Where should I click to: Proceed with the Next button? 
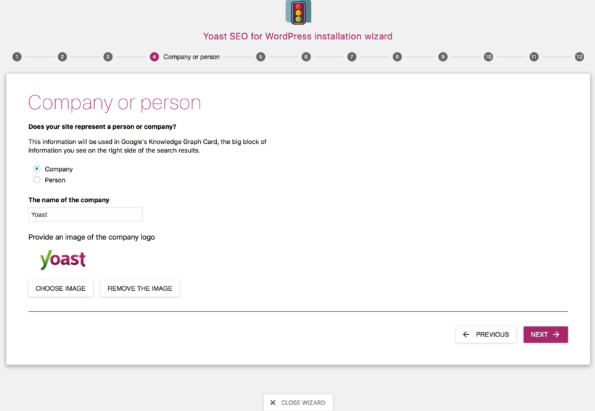point(546,334)
